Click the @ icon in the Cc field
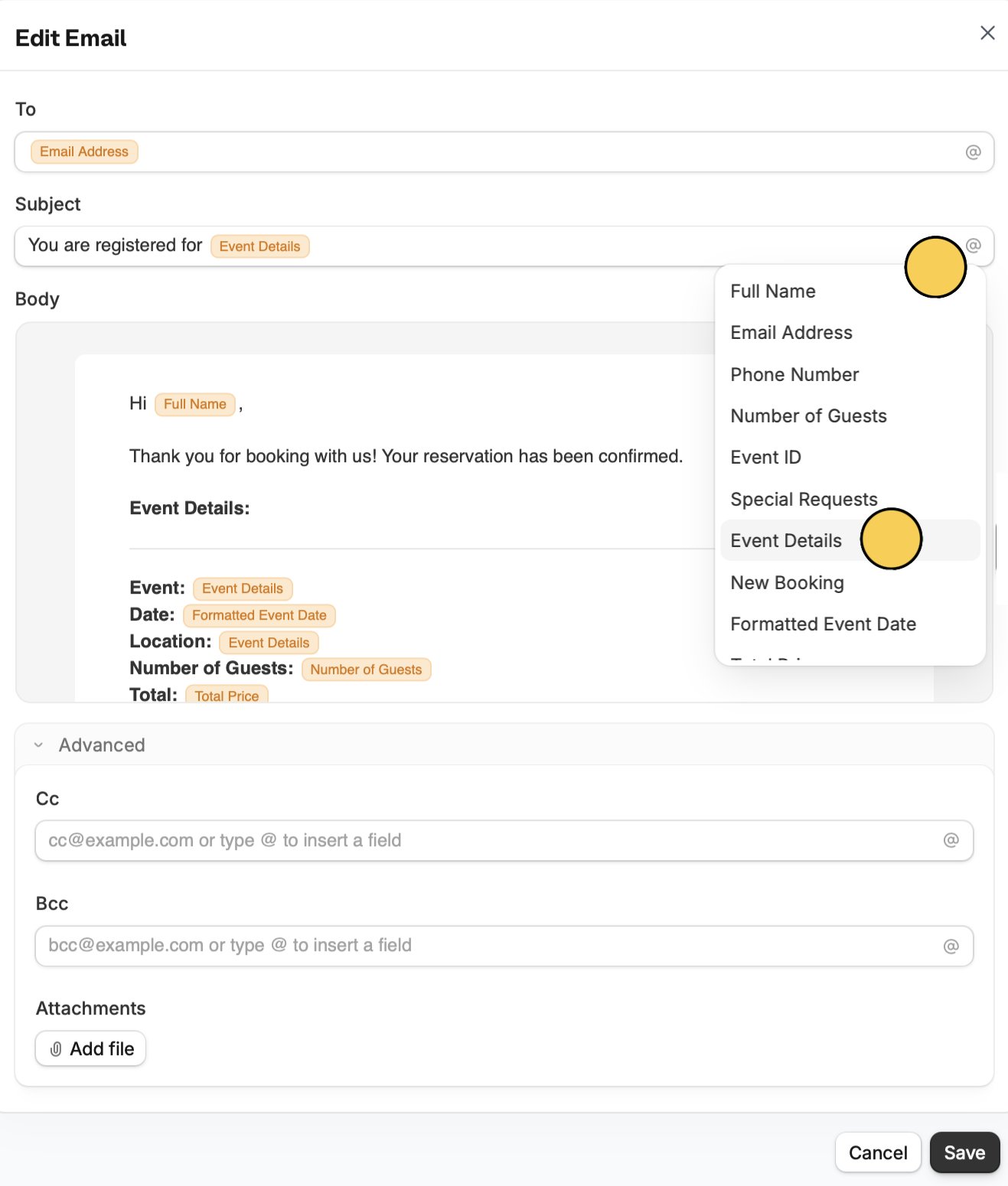The height and width of the screenshot is (1186, 1008). [951, 840]
